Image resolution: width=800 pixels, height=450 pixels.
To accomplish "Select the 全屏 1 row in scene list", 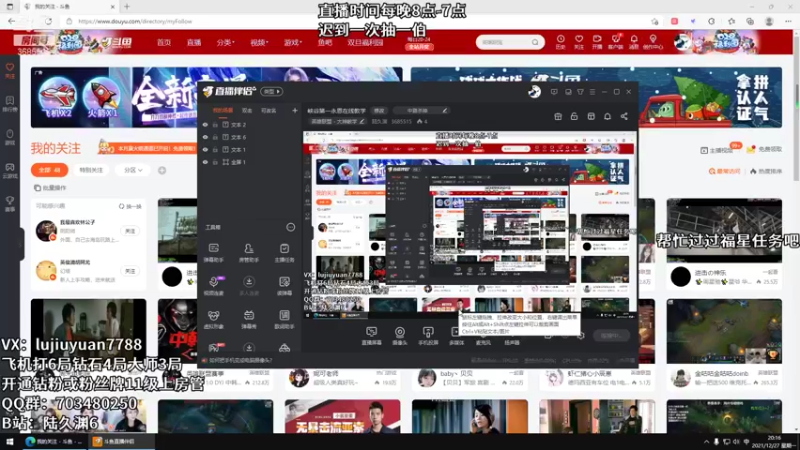I will click(x=250, y=162).
